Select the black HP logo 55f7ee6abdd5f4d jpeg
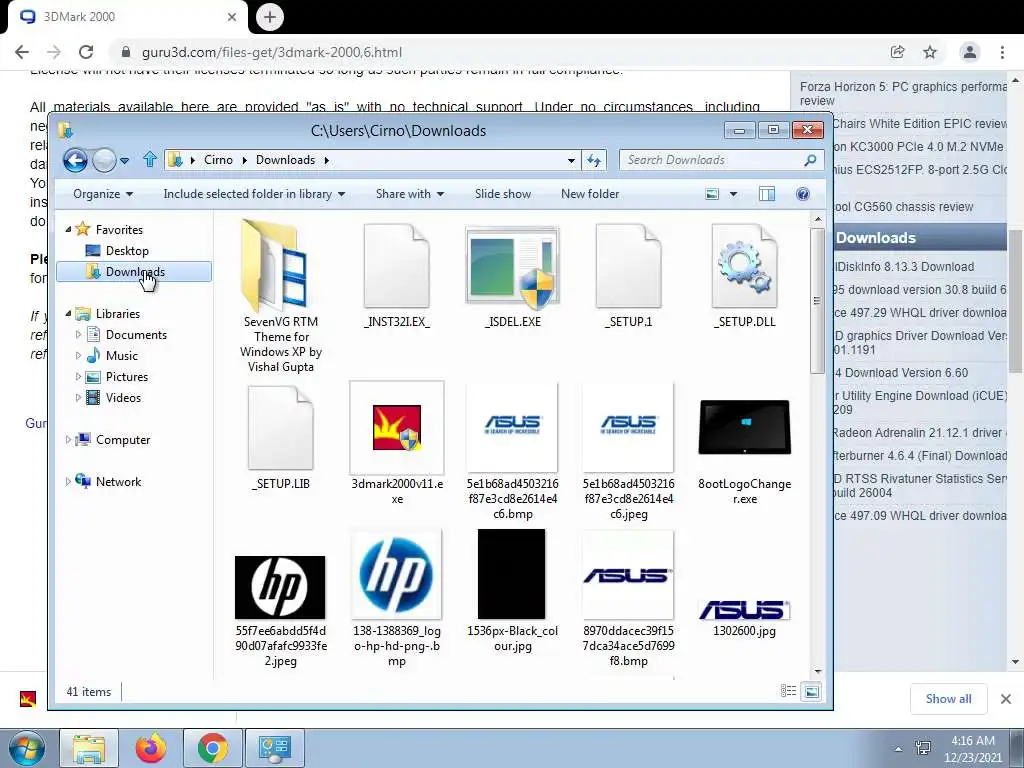 (x=280, y=587)
